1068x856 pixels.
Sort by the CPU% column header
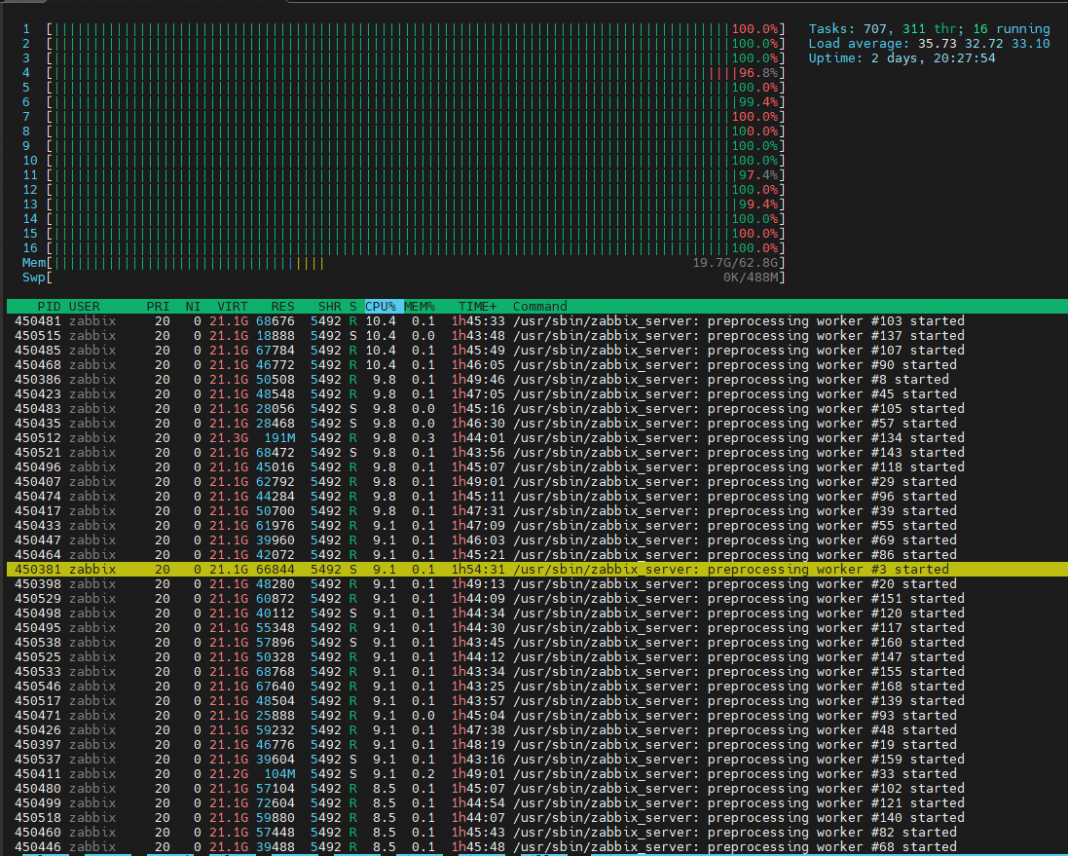pos(381,306)
